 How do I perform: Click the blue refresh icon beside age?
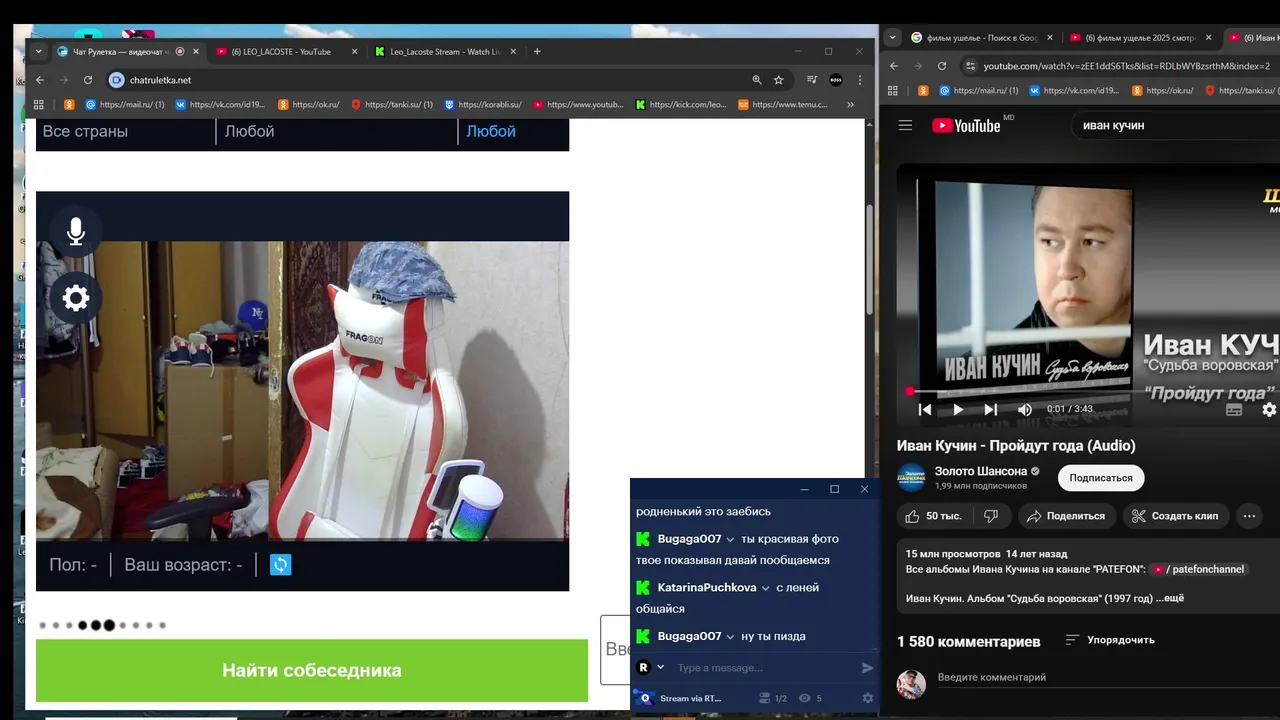point(281,565)
